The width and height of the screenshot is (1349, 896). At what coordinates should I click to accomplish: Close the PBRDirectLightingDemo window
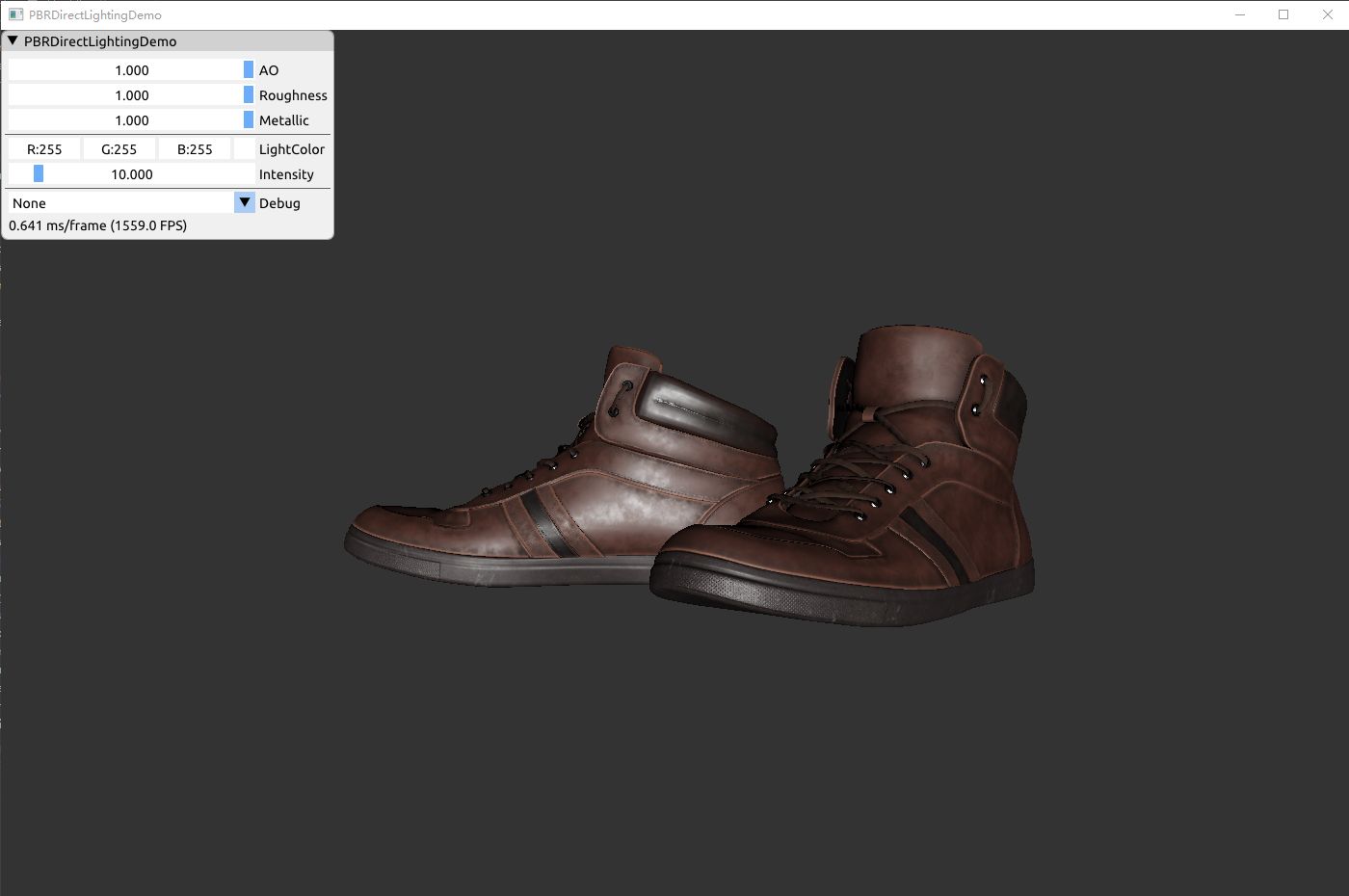(x=1327, y=14)
